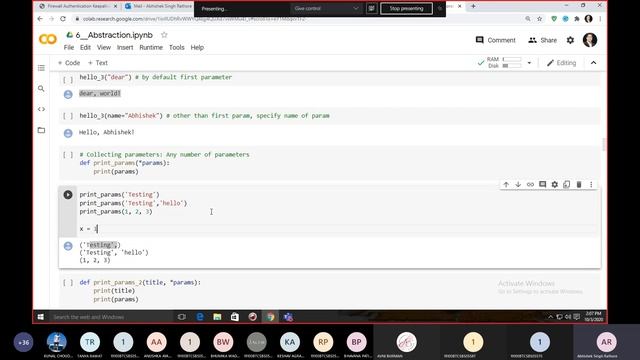The width and height of the screenshot is (640, 360).
Task: Show hidden system tray icons
Action: tap(550, 317)
